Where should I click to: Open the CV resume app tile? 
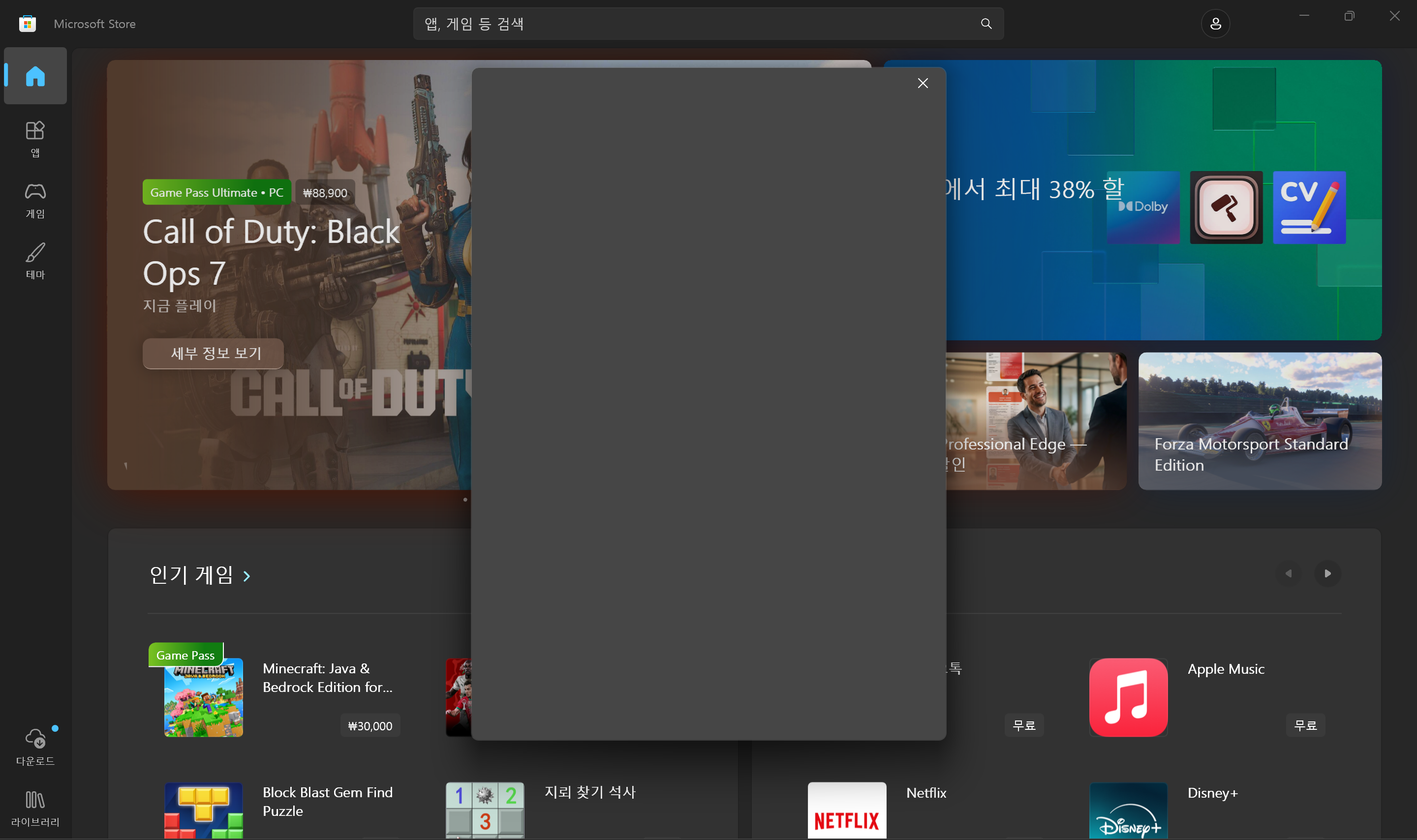[1309, 208]
